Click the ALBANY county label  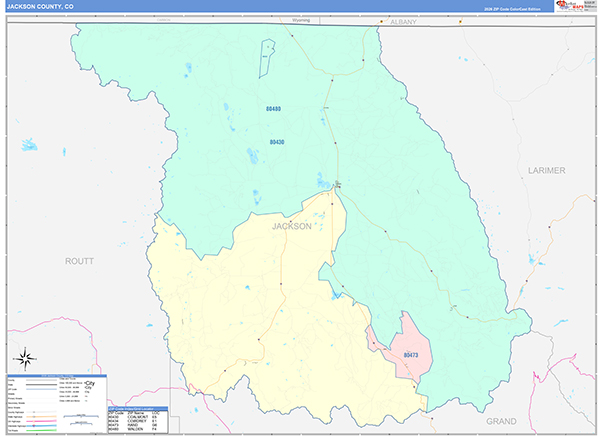tap(403, 22)
